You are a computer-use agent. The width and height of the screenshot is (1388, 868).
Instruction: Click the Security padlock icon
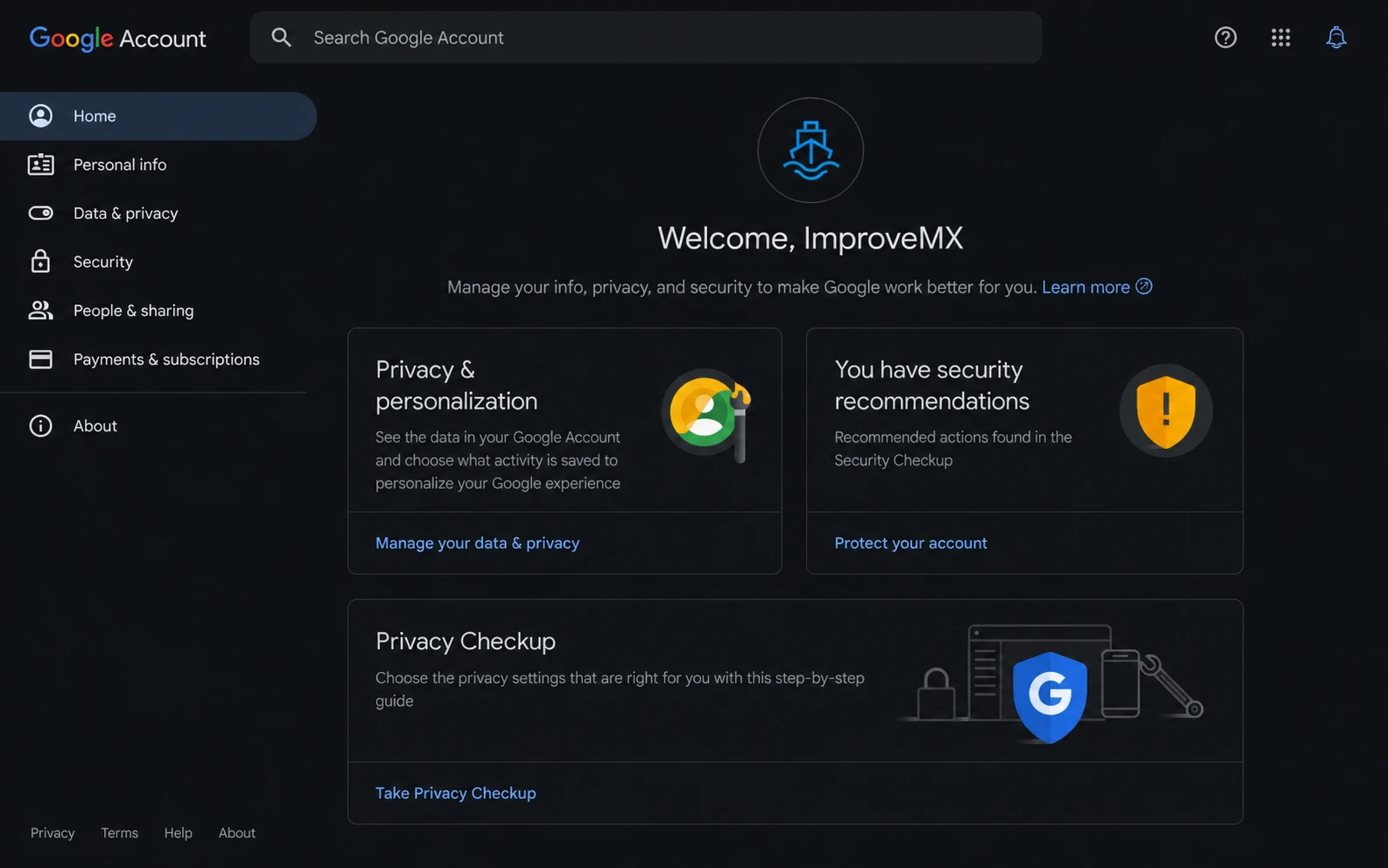(x=40, y=261)
